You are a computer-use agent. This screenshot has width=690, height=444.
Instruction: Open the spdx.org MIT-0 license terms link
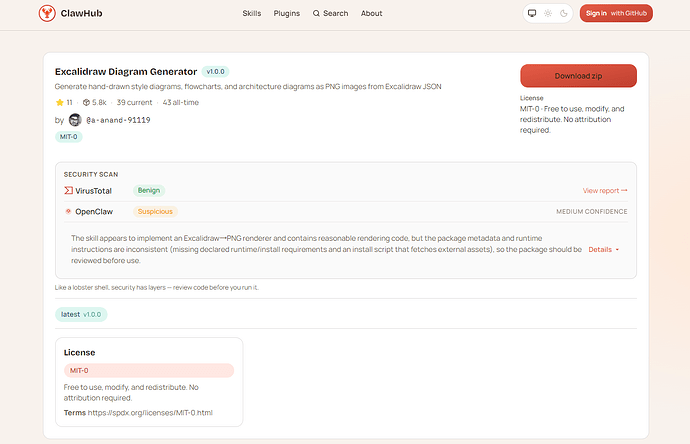[150, 413]
